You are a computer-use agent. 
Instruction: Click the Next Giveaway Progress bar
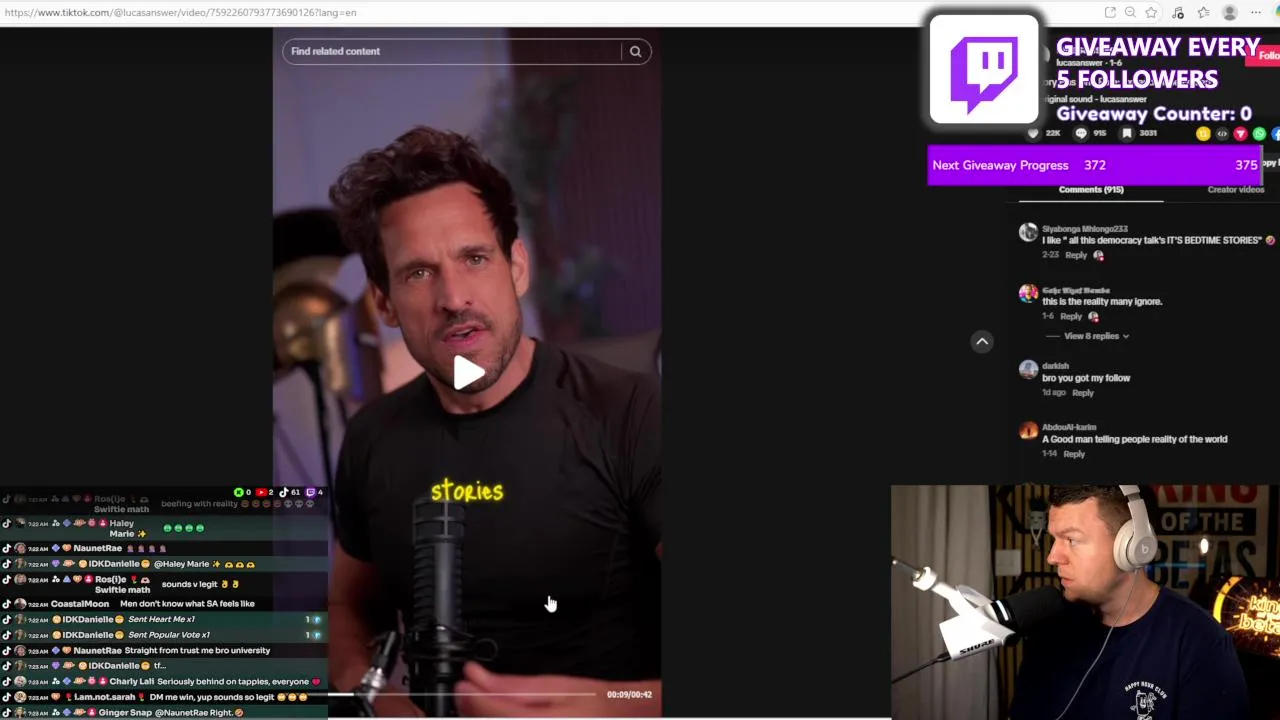tap(1095, 165)
